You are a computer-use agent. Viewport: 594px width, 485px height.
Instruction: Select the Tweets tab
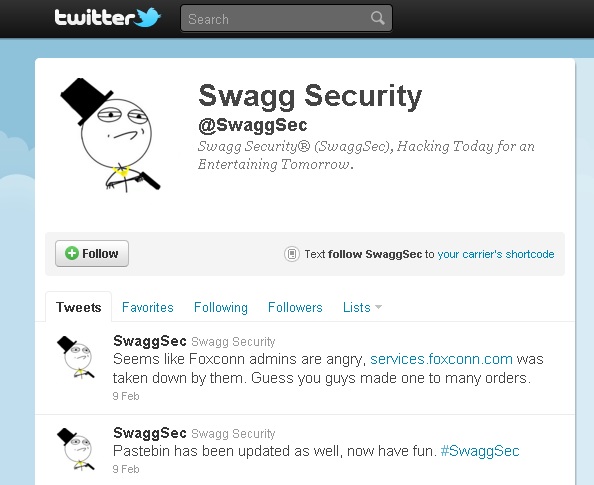pyautogui.click(x=78, y=307)
